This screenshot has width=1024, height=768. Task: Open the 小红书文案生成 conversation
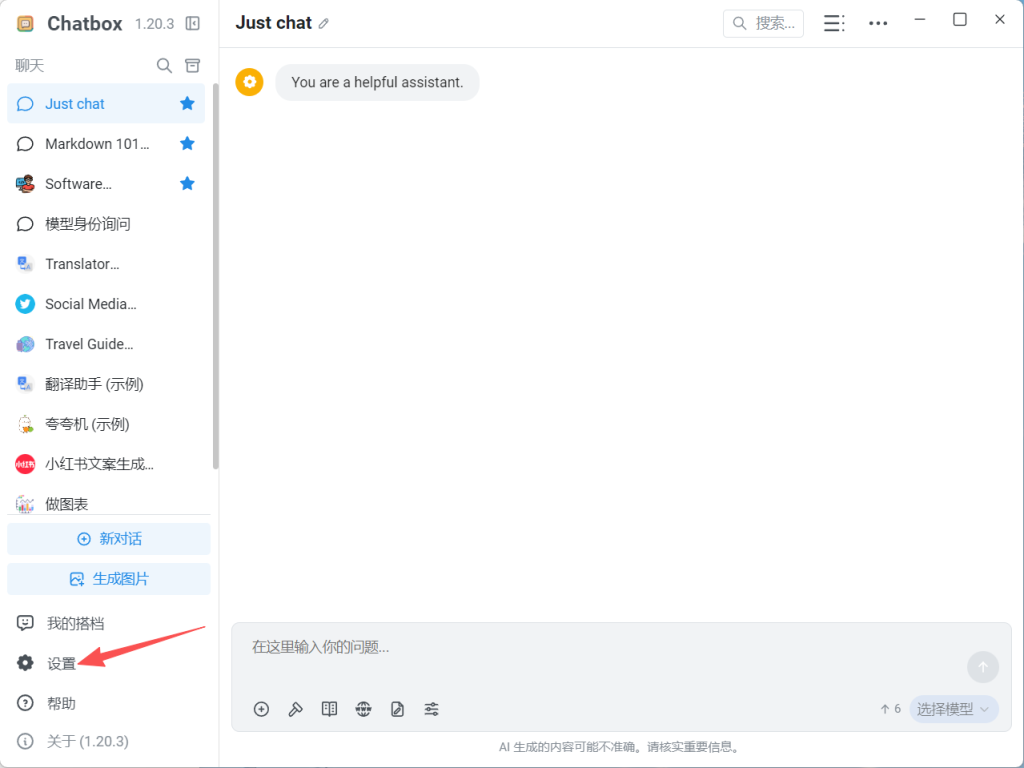(x=106, y=464)
